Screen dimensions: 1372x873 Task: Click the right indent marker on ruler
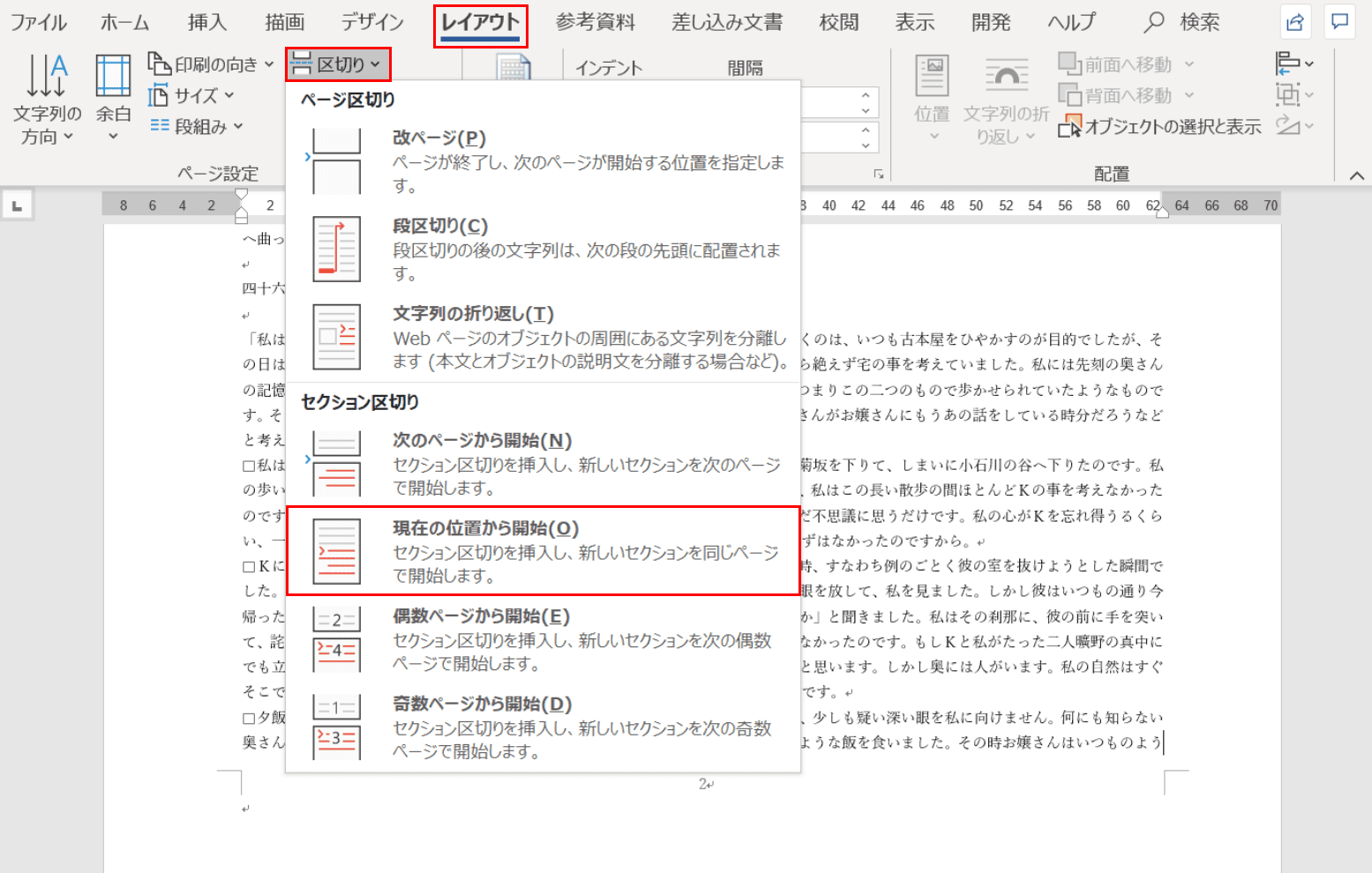tap(1162, 212)
